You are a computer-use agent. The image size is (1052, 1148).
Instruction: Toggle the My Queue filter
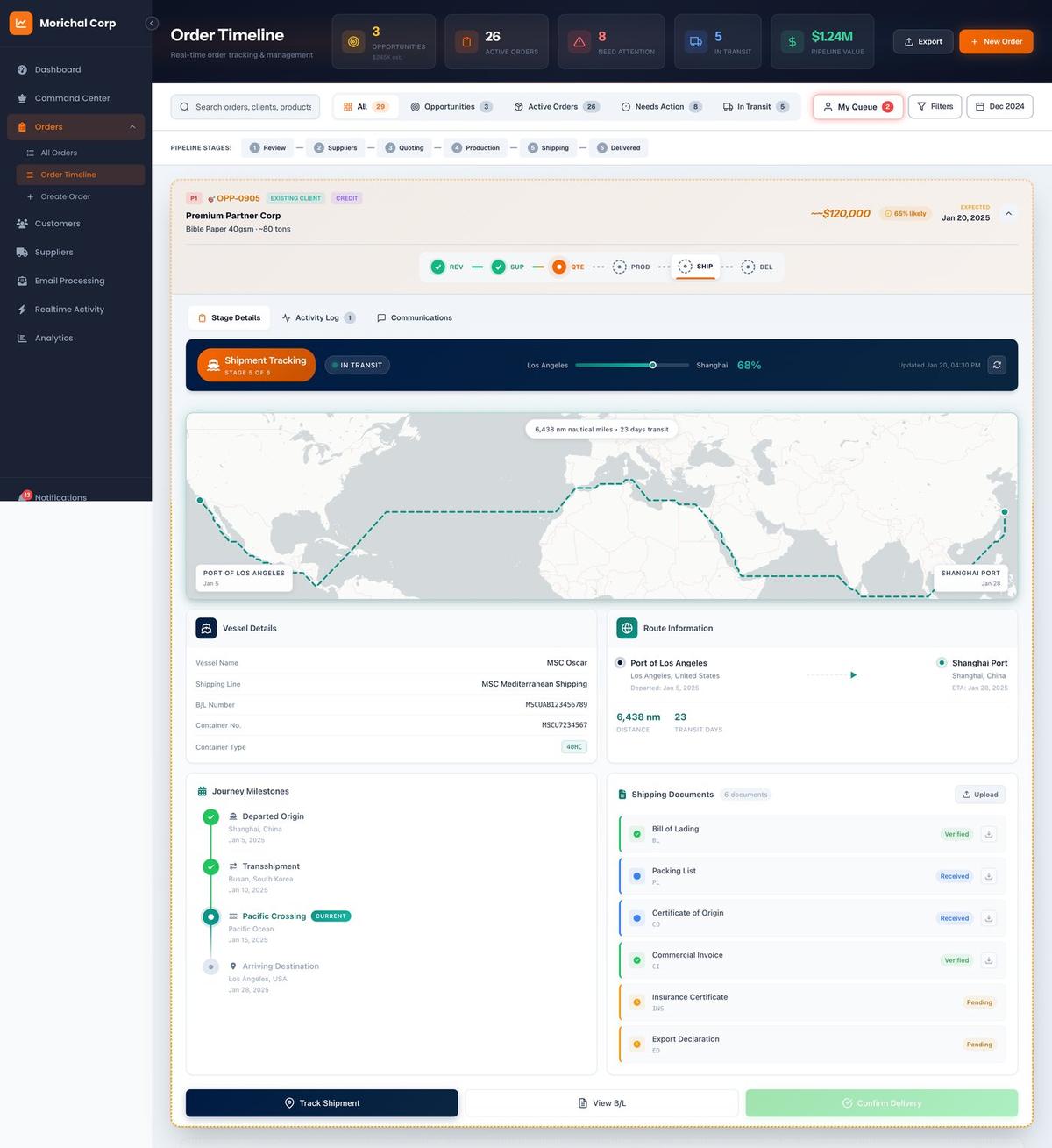tap(857, 107)
